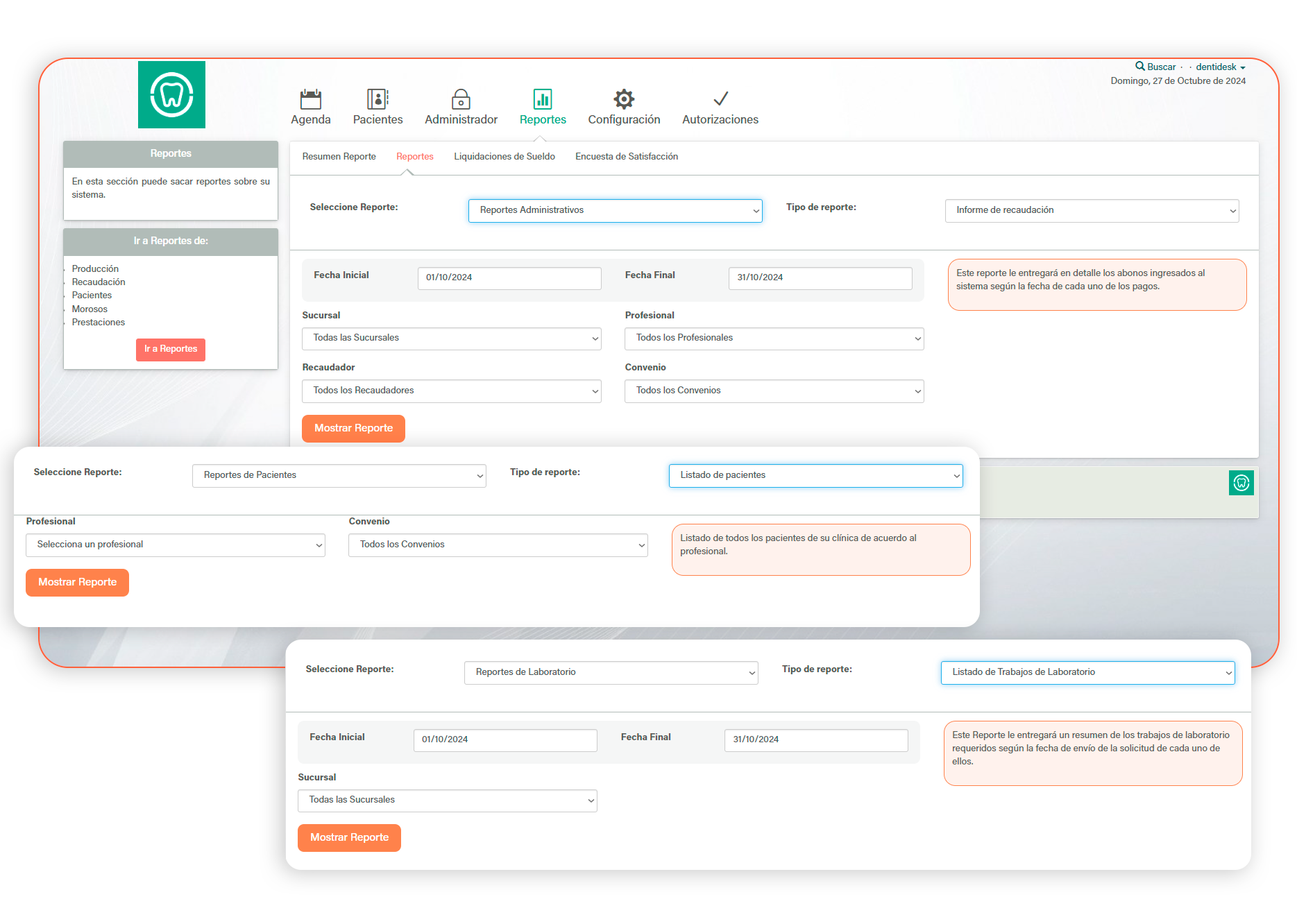Open the Listado de Trabajos de Laboratorio dropdown
Viewport: 1297px width, 924px height.
click(1087, 673)
